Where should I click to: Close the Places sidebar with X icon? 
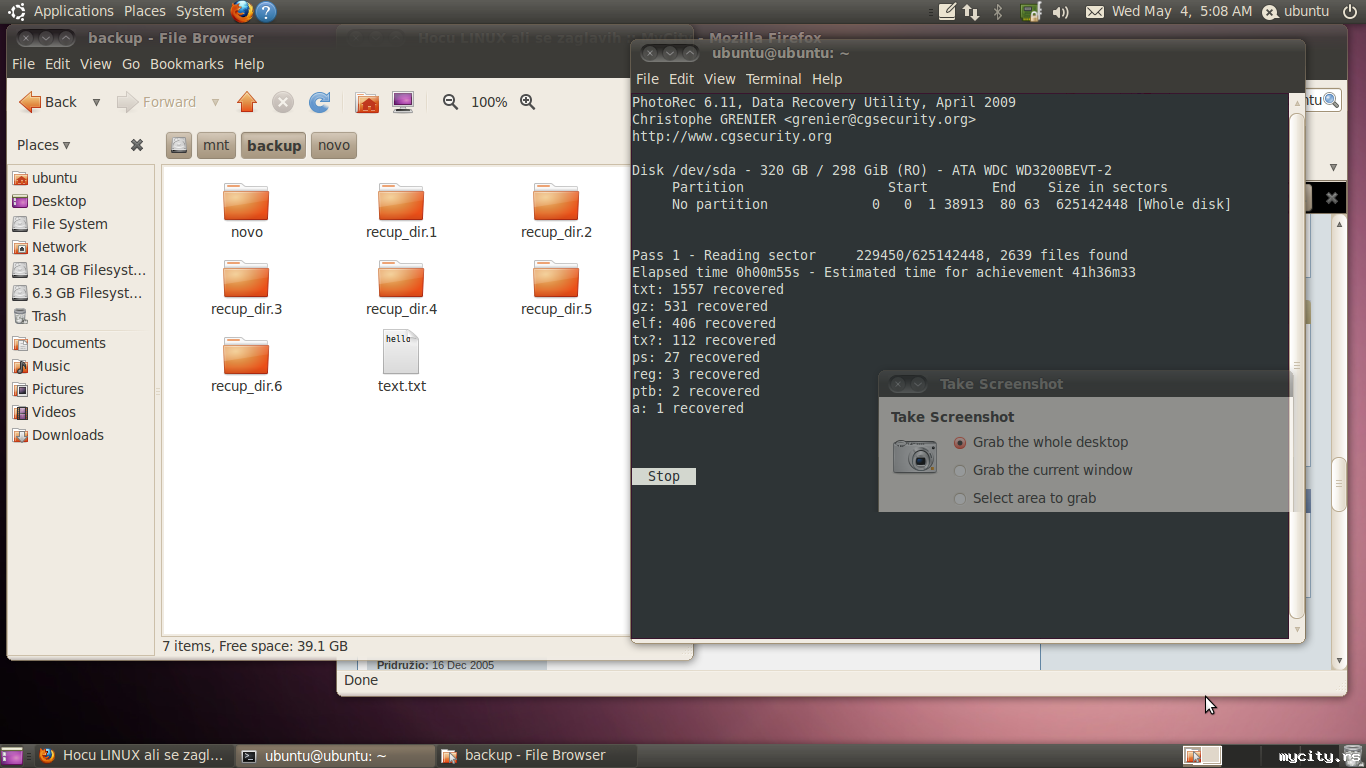point(137,145)
